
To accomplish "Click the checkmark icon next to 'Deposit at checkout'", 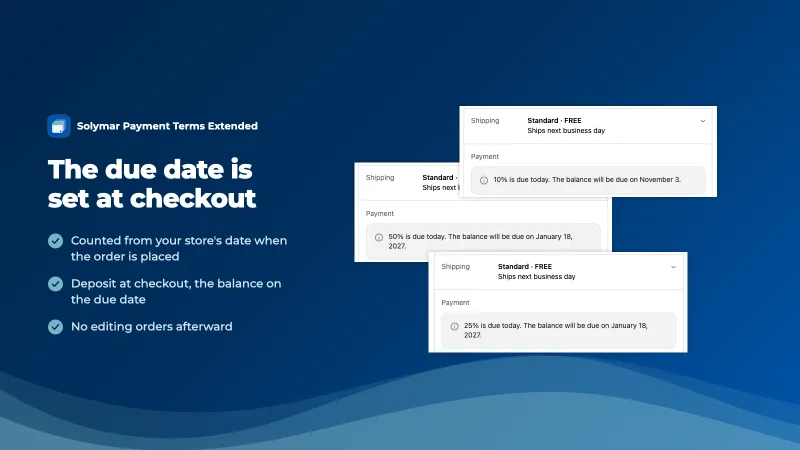I will tap(56, 284).
